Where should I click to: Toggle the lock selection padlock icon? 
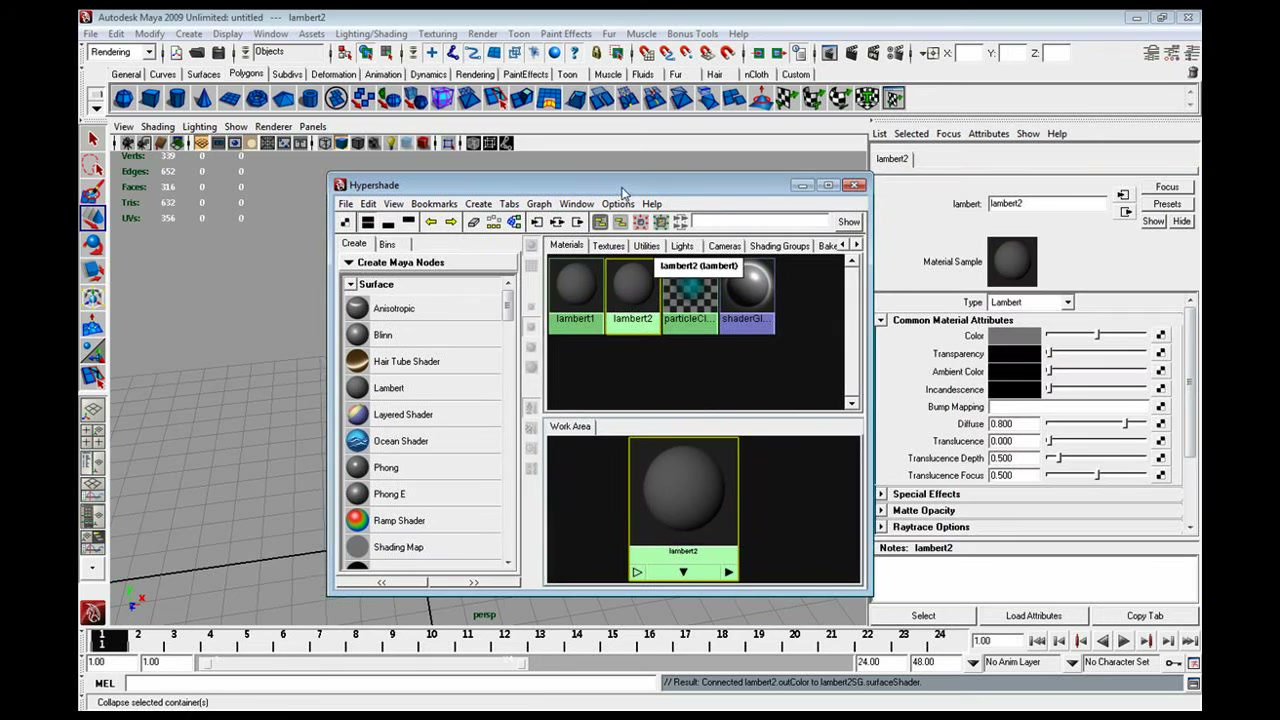coord(596,53)
